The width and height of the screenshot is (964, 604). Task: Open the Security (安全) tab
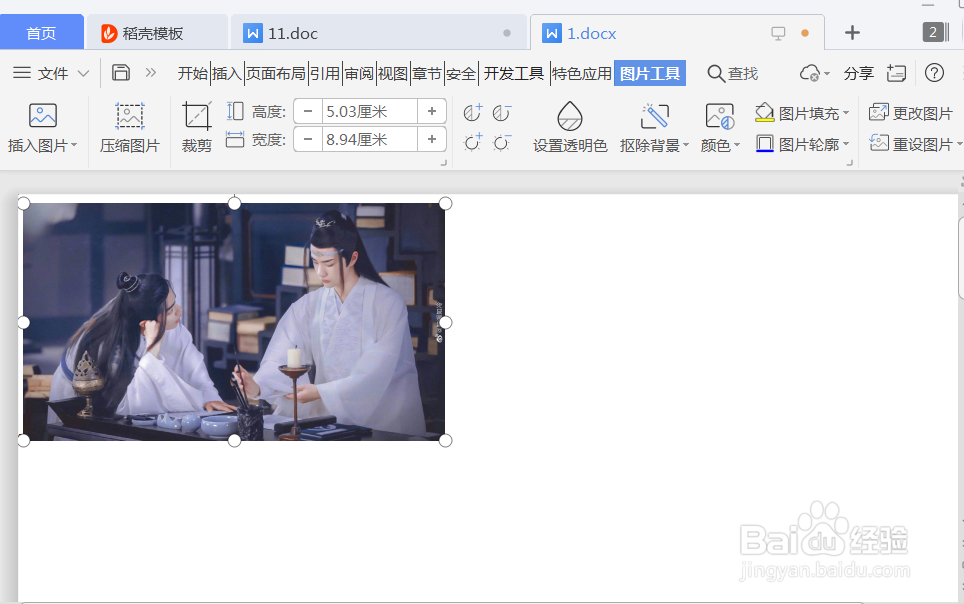pos(461,74)
